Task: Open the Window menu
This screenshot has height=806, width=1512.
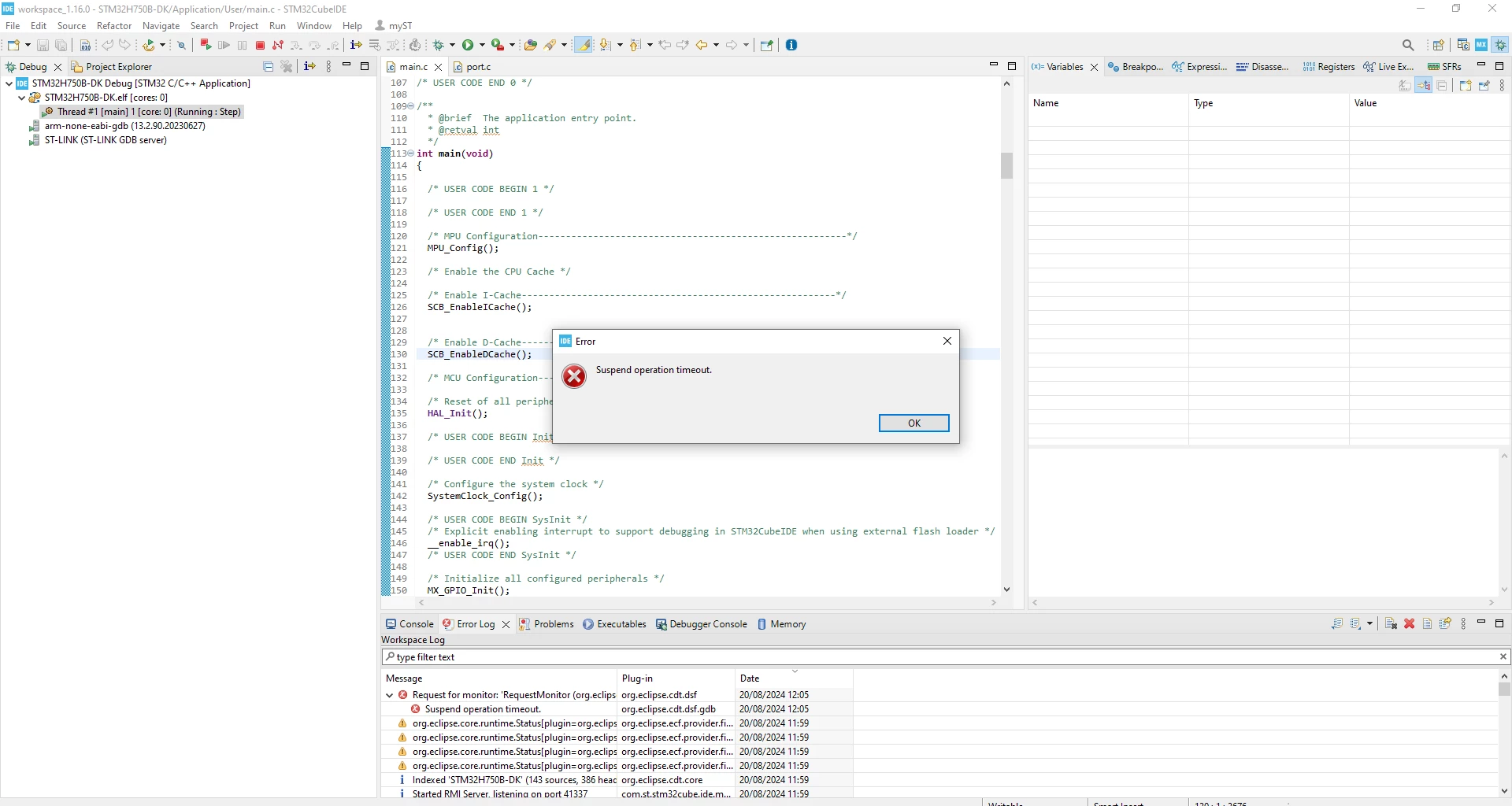Action: pos(313,26)
